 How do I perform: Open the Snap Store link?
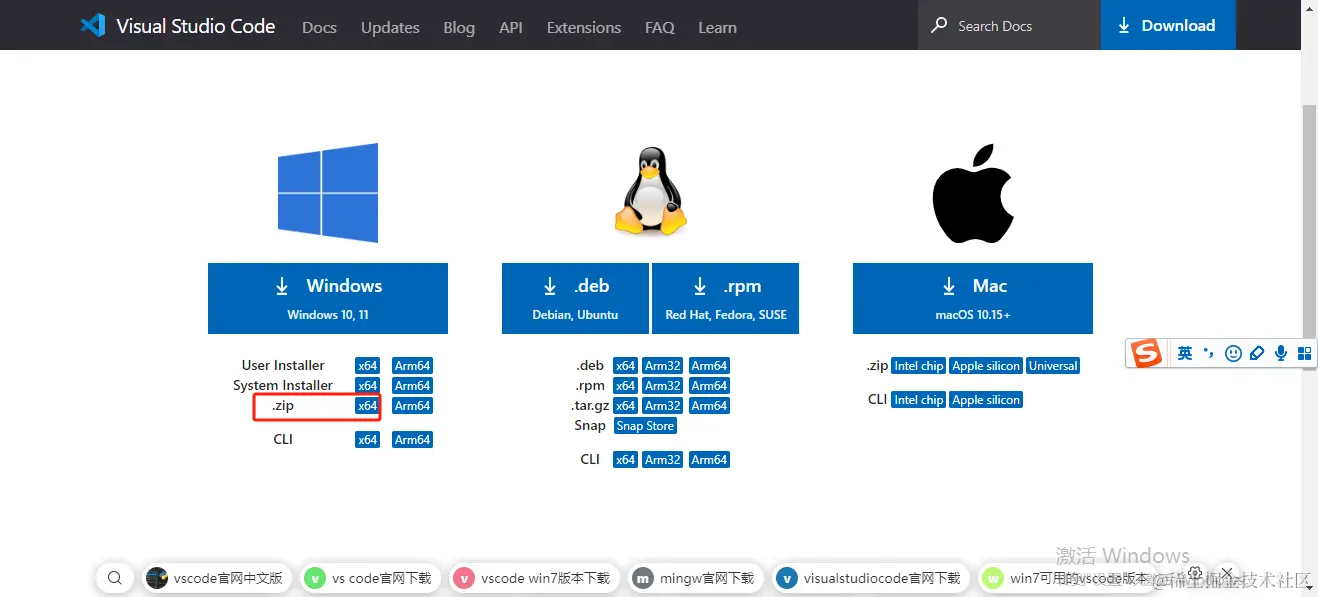pos(645,426)
